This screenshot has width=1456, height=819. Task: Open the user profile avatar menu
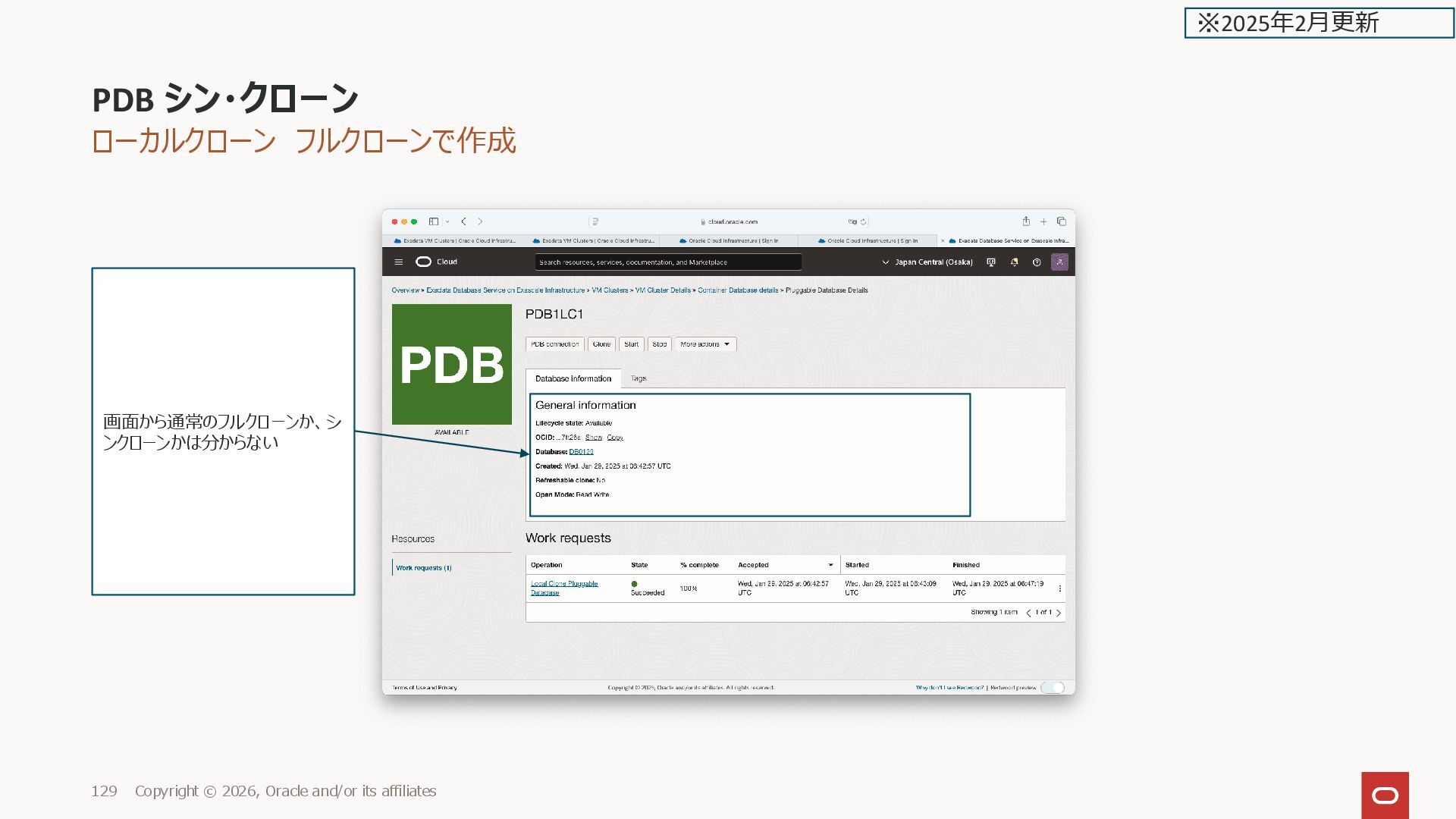[x=1059, y=262]
